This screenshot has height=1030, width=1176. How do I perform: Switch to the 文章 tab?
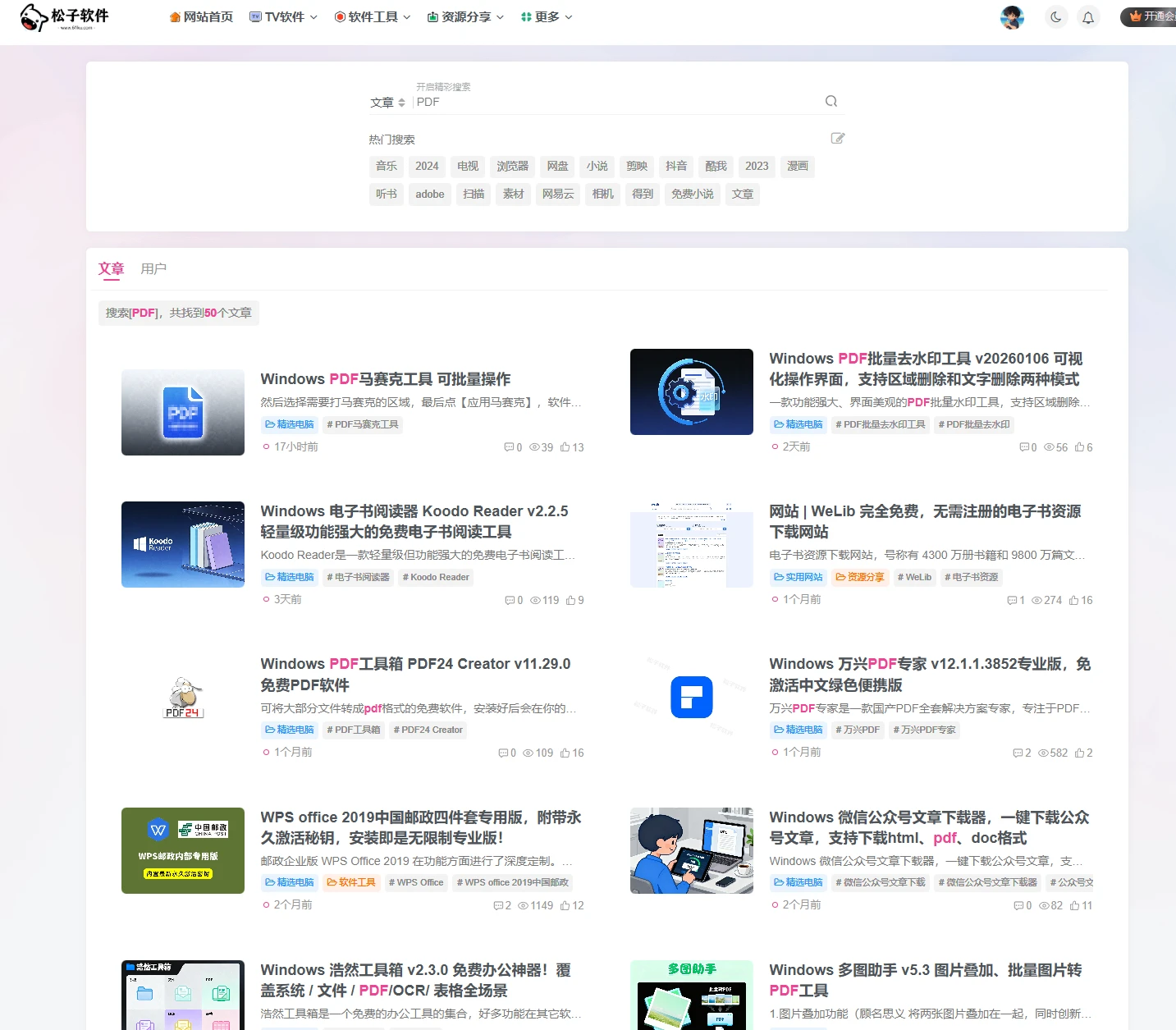tap(111, 269)
